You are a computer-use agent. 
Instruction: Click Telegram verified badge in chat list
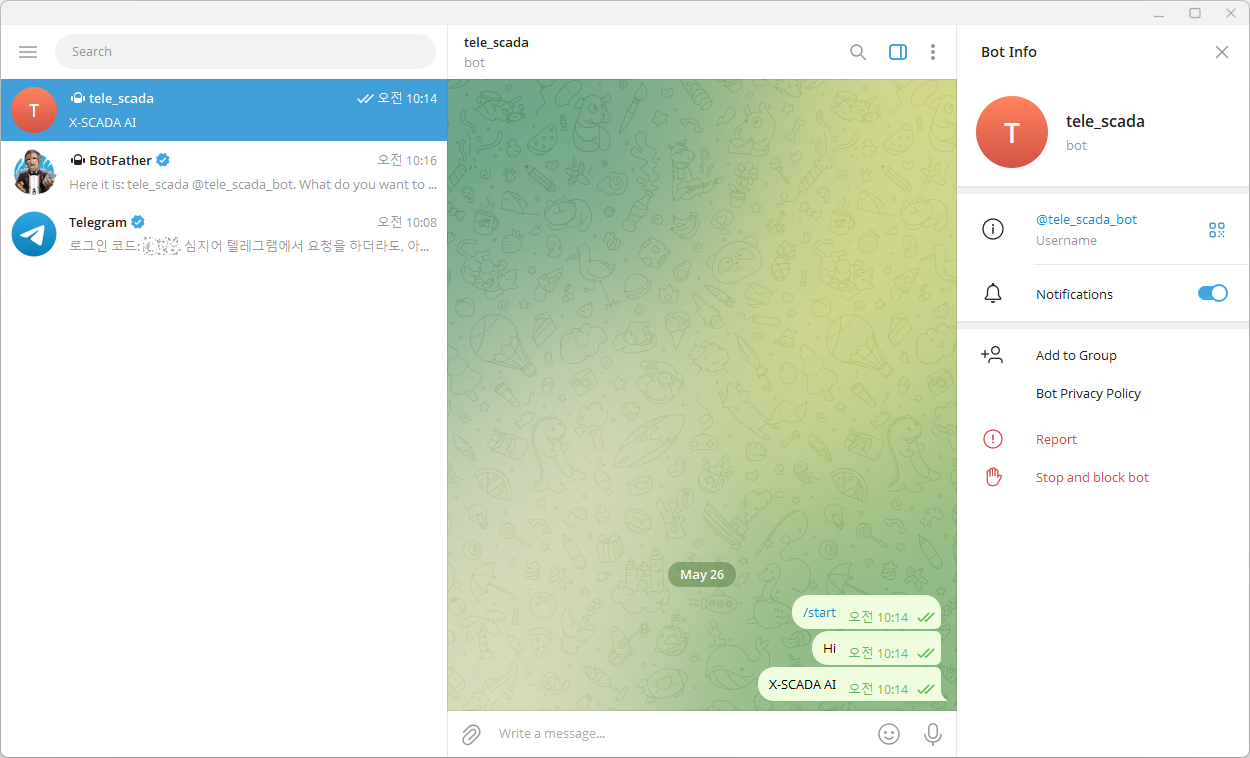pos(138,222)
